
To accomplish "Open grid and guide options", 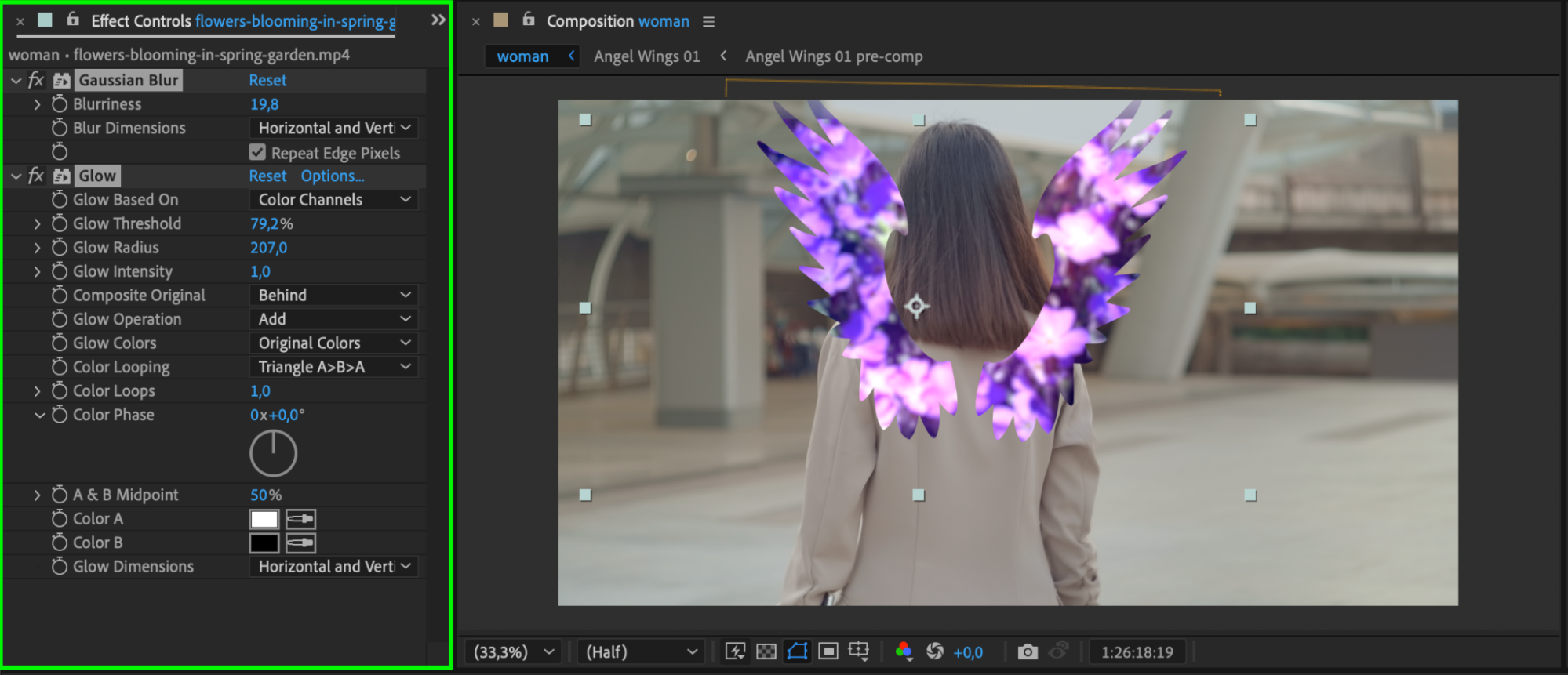I will click(859, 651).
